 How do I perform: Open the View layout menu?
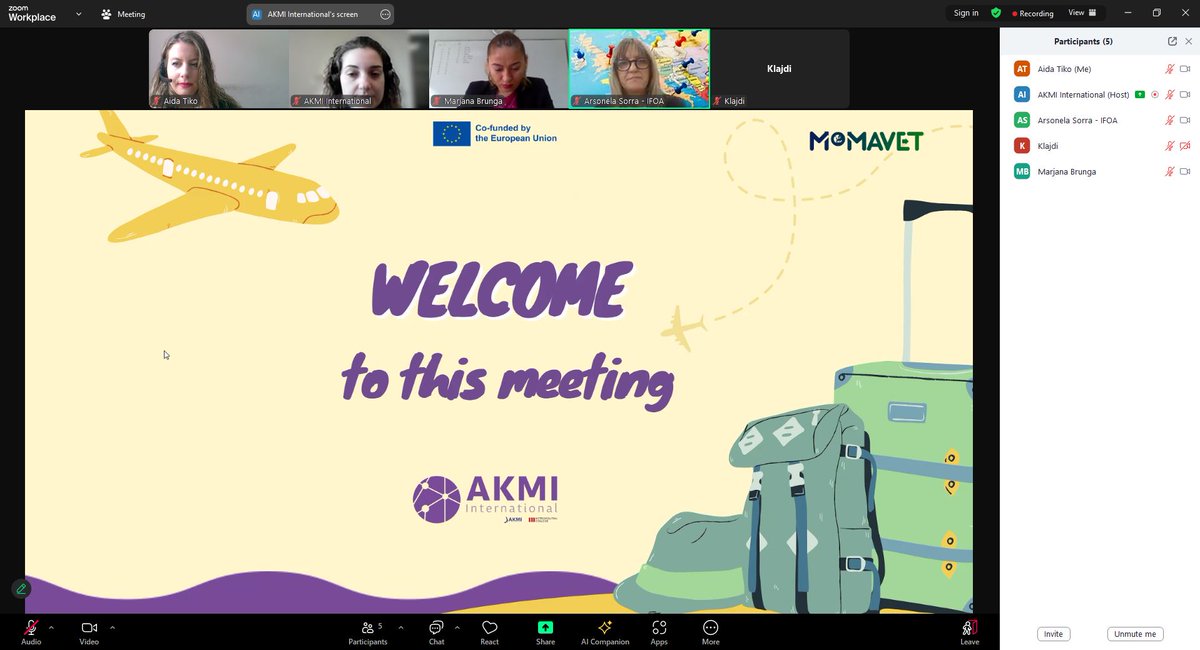[x=1082, y=13]
